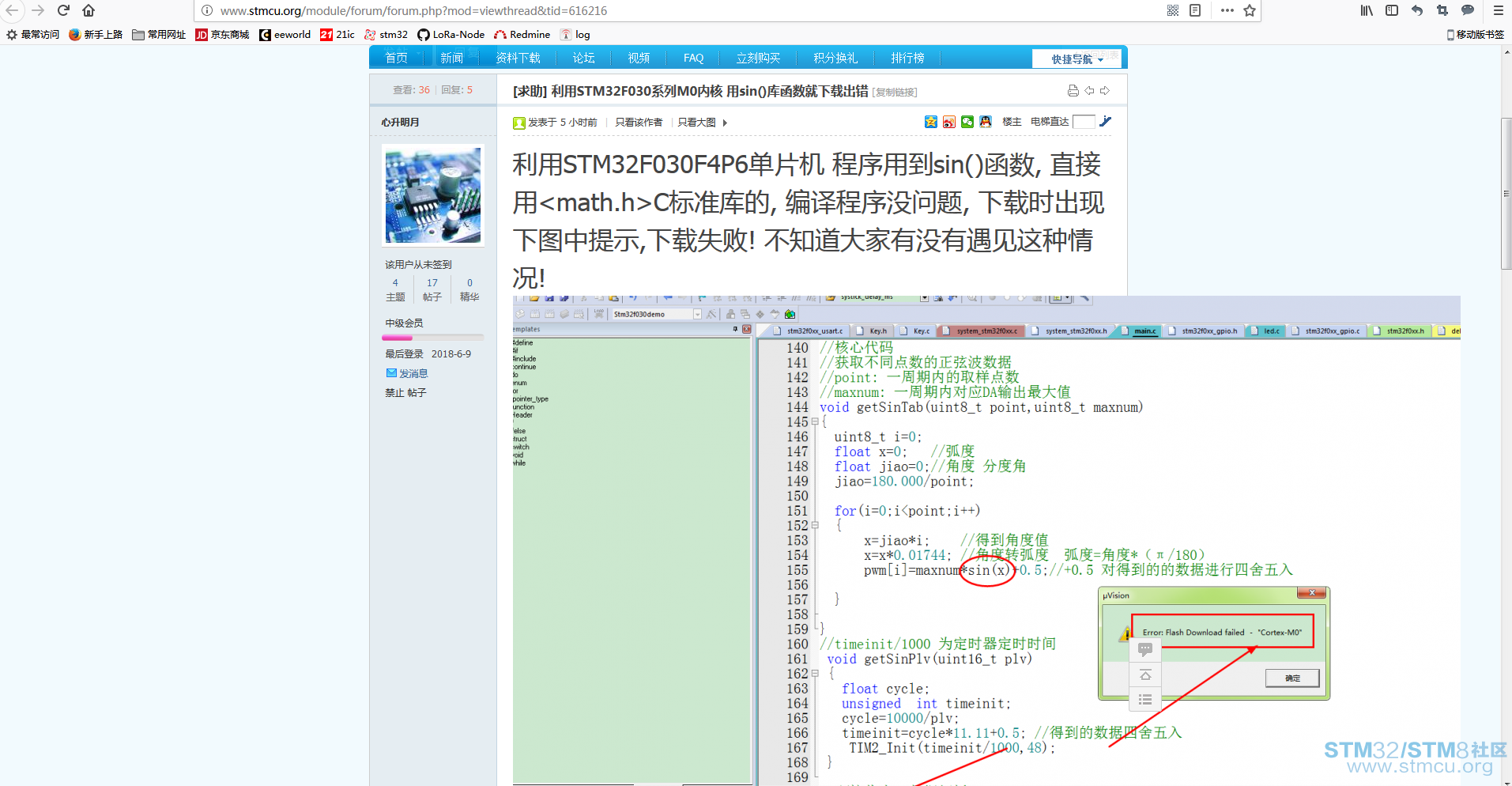
Task: Start the screenshot crop tool
Action: [x=1442, y=10]
